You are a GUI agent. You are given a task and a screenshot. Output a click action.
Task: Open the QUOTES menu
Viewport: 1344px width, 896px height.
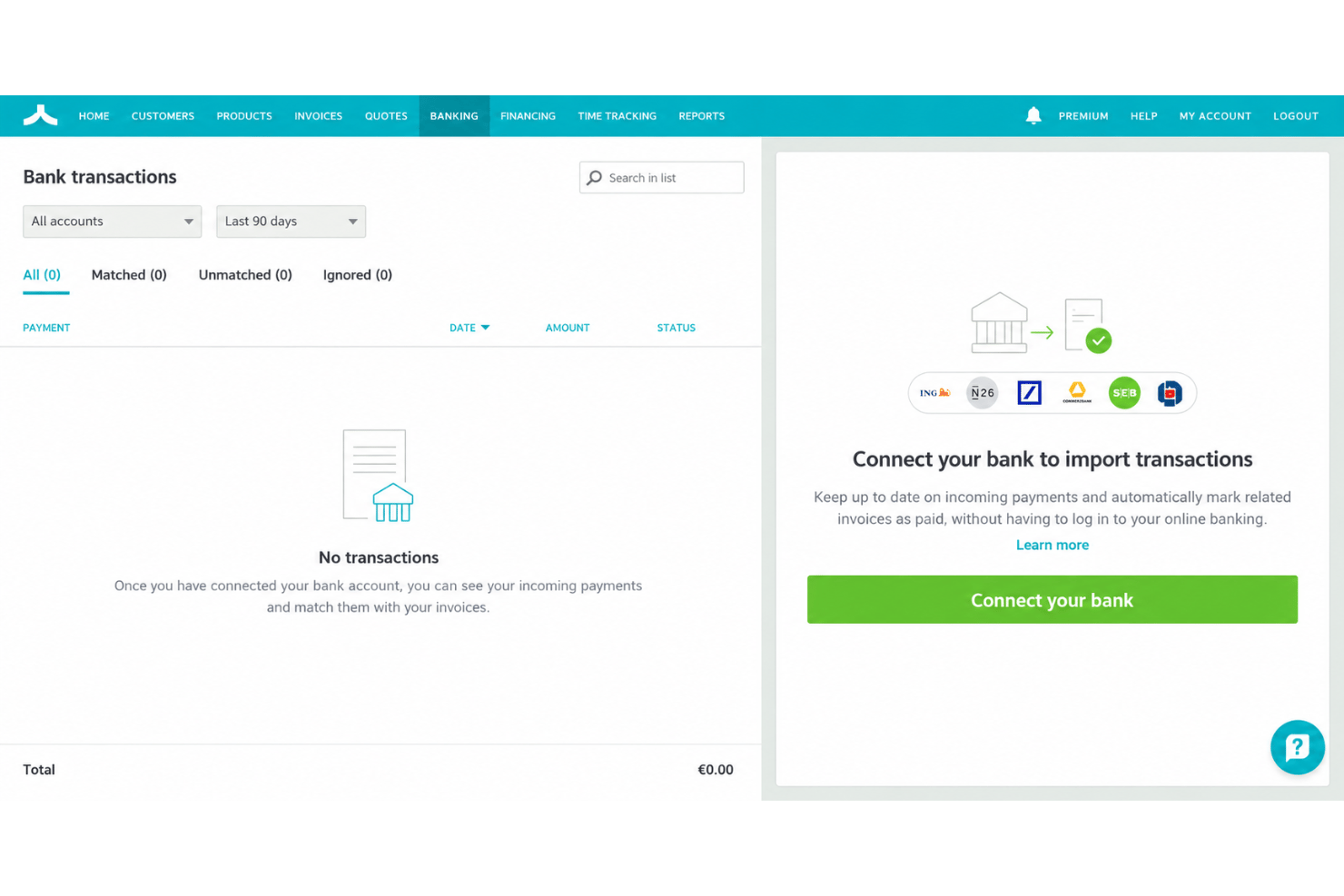click(x=386, y=116)
